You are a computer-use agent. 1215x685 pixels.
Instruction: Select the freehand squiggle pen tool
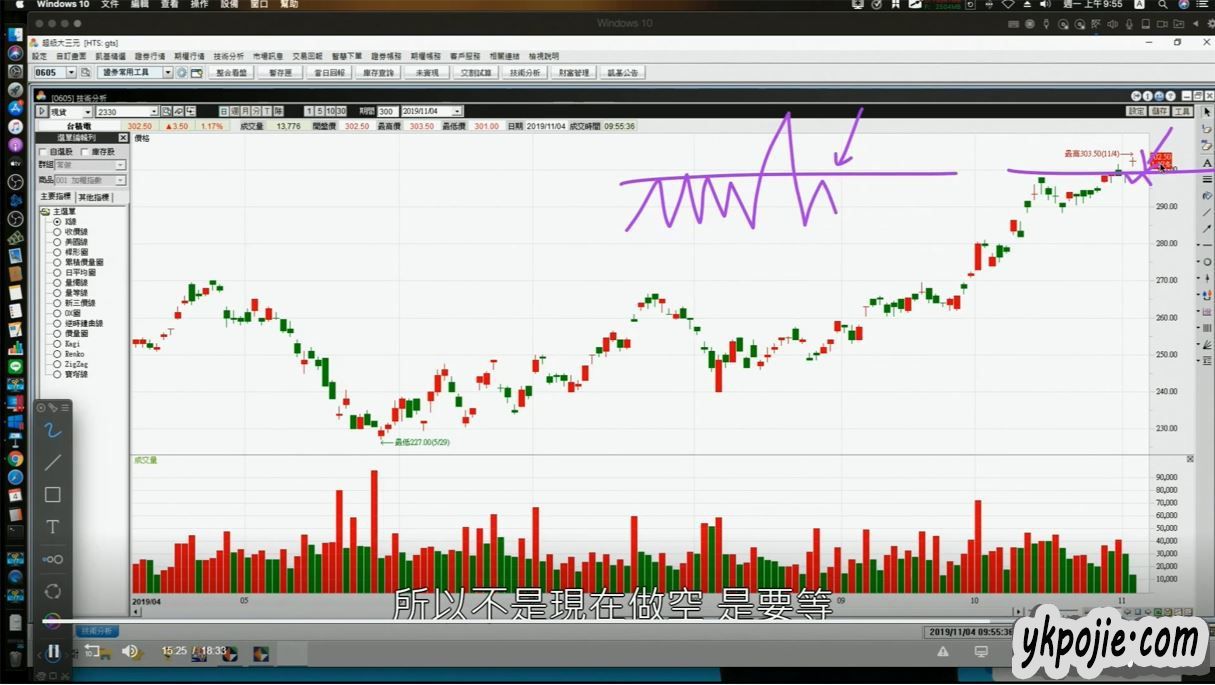[53, 430]
